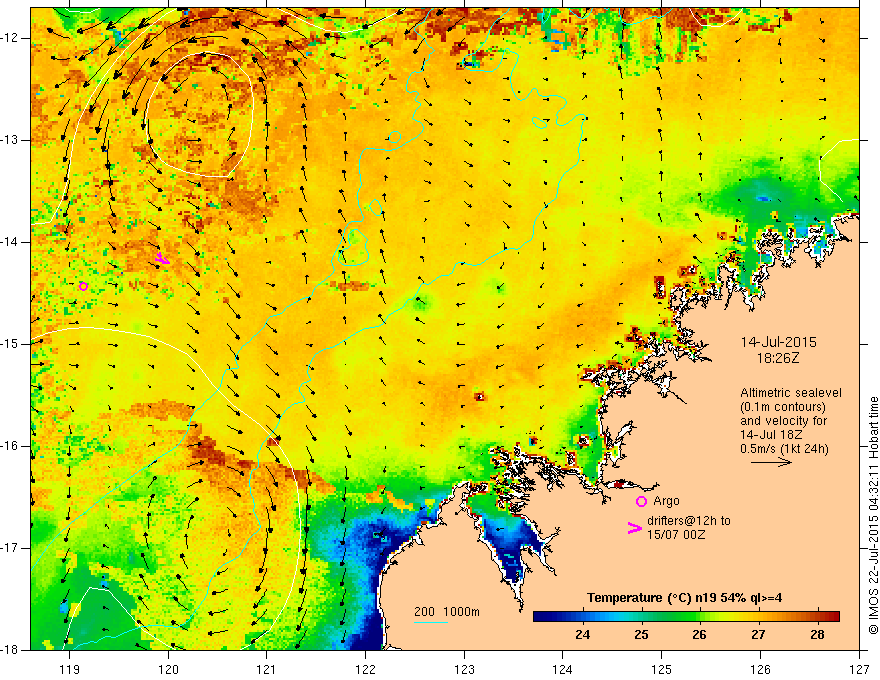Image resolution: width=880 pixels, height=680 pixels.
Task: Click the 26 value on temperature scale
Action: click(x=699, y=635)
